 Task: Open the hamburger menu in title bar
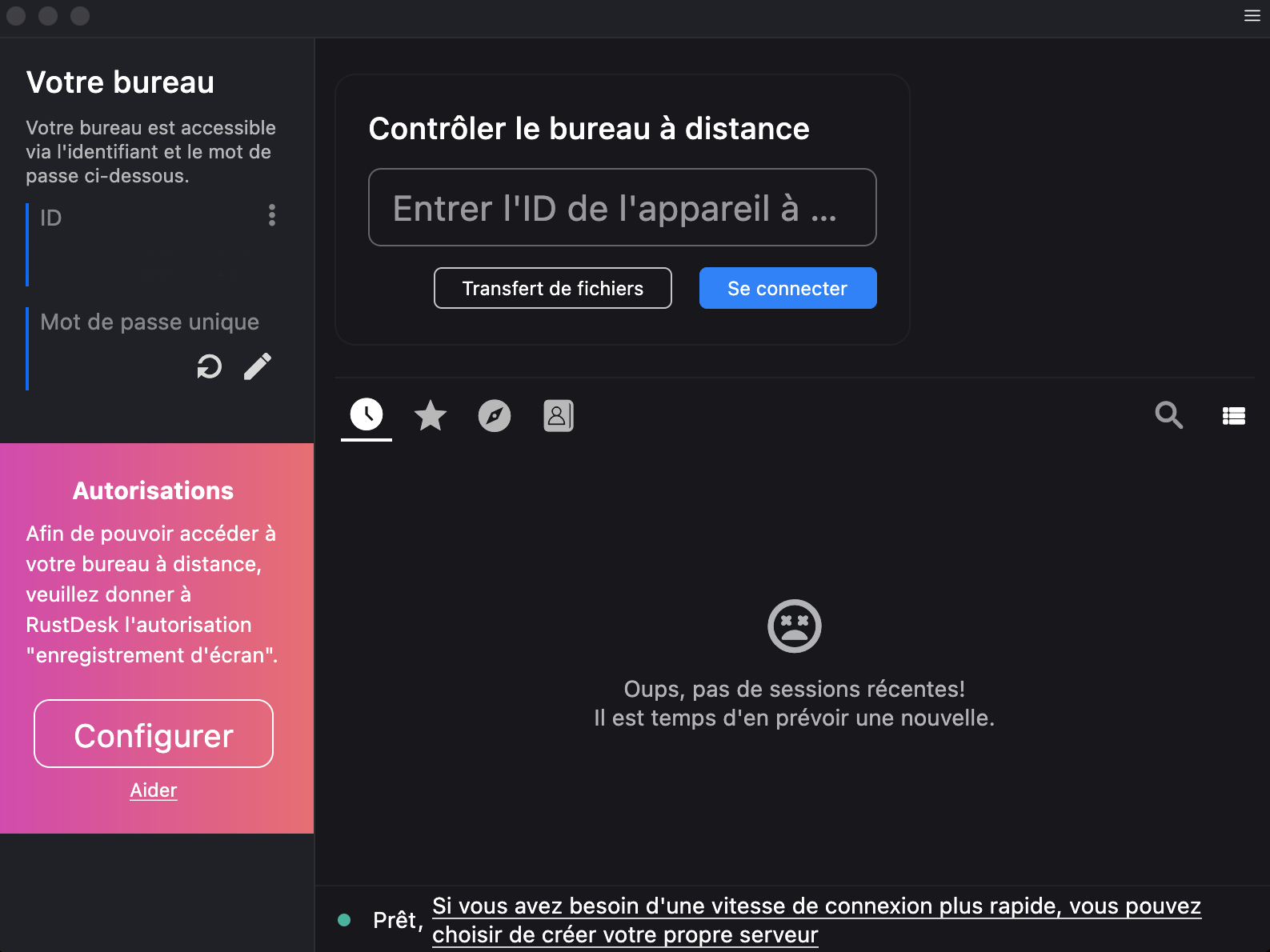1252,16
